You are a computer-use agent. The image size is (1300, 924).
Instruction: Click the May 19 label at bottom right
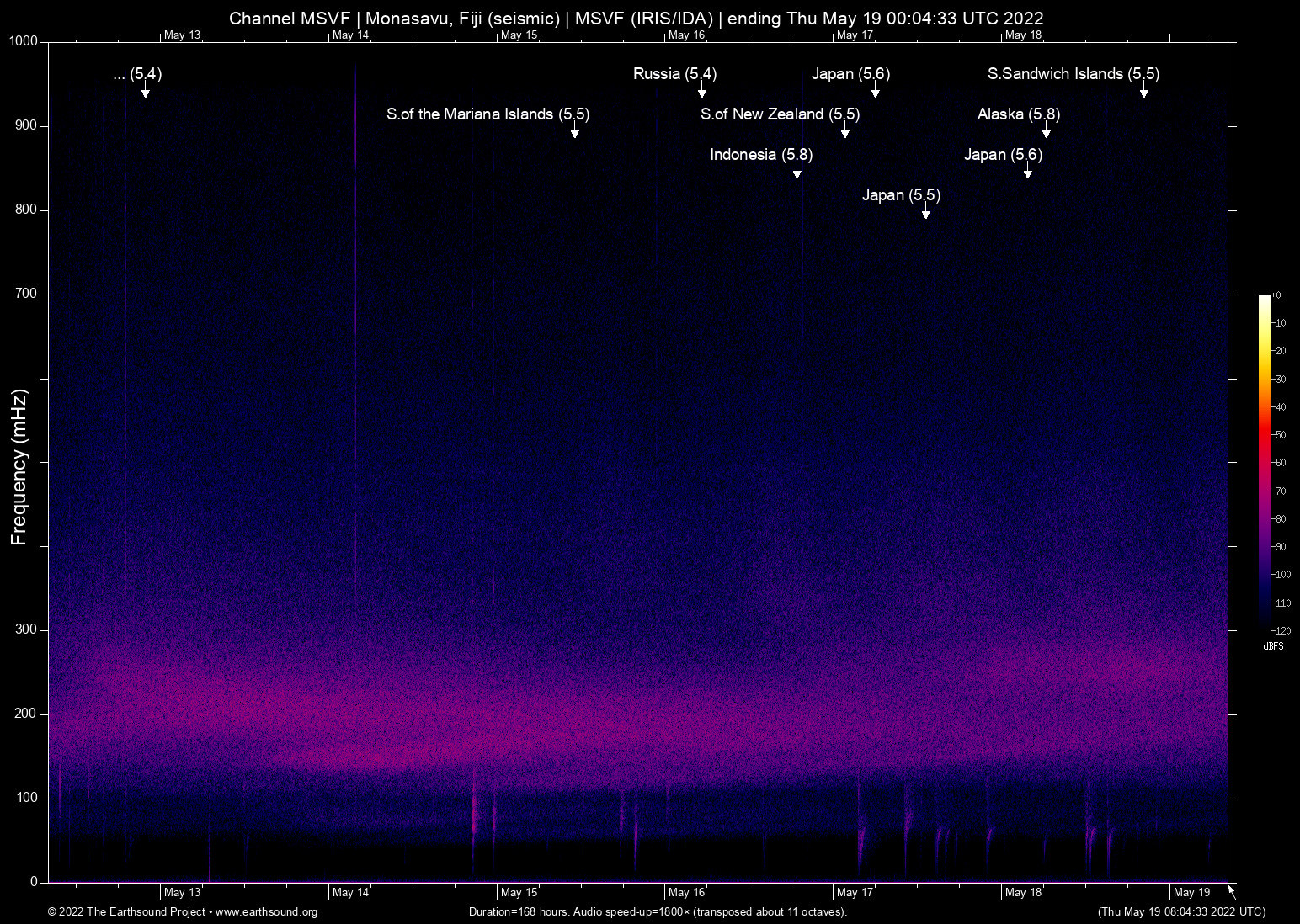point(1192,892)
